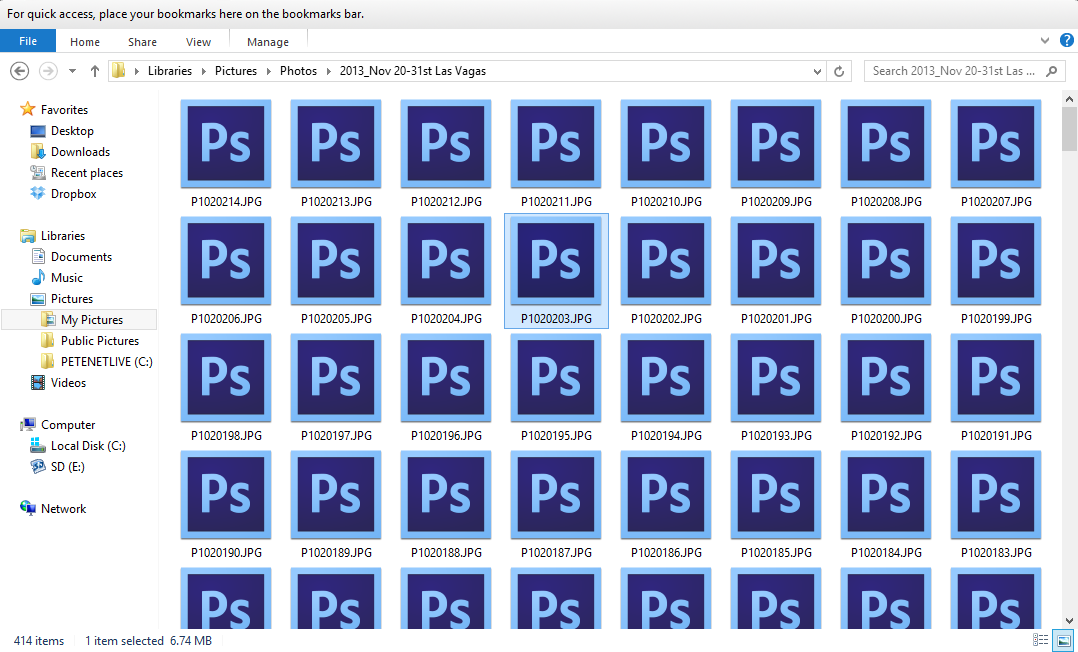The image size is (1078, 652).
Task: Select the P1020198.JPG Photoshop file icon
Action: [x=226, y=378]
